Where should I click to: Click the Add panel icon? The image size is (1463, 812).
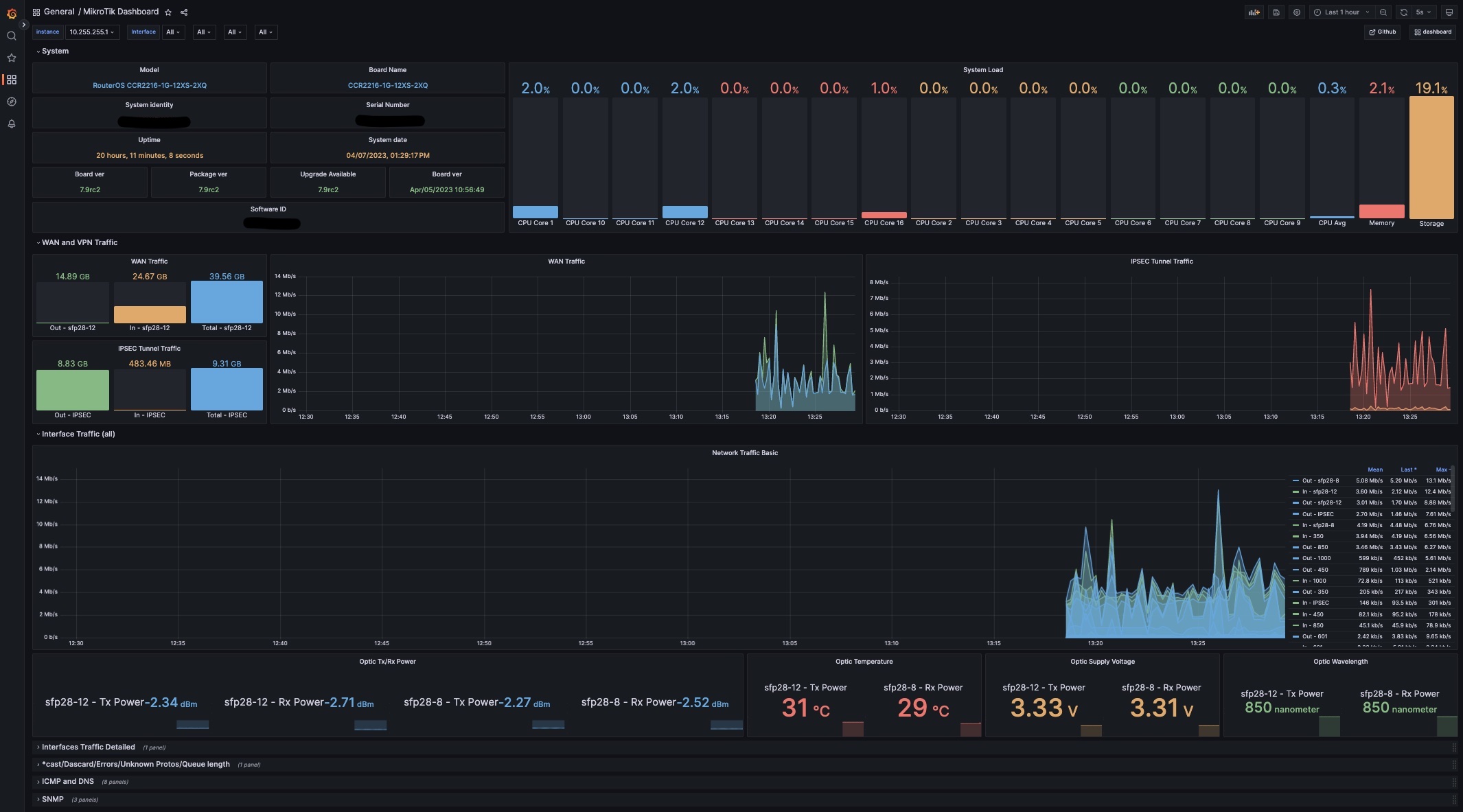[x=1254, y=12]
